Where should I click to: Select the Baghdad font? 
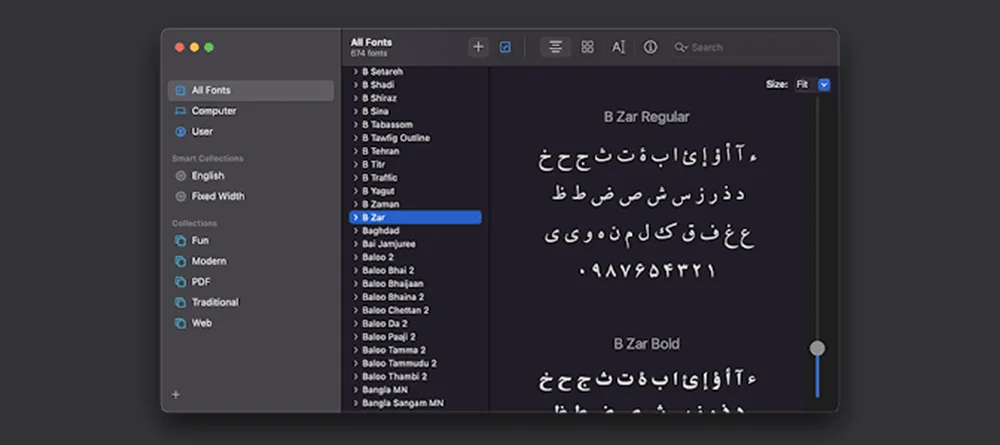coord(416,231)
